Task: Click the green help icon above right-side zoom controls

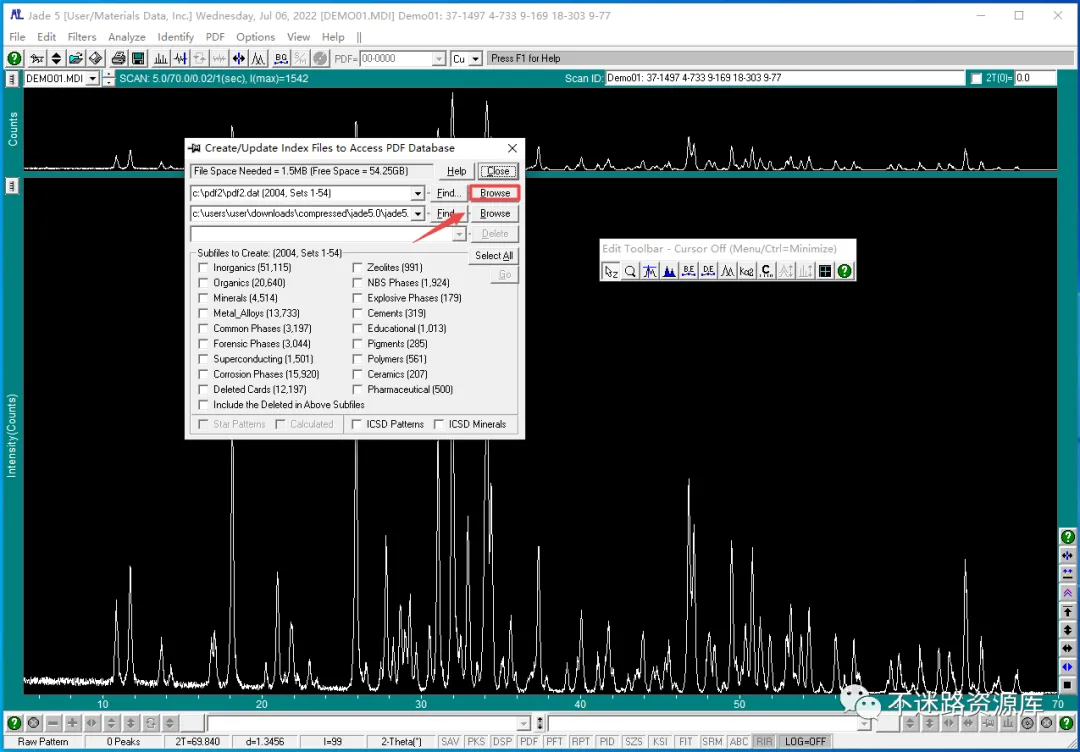Action: pos(1067,537)
